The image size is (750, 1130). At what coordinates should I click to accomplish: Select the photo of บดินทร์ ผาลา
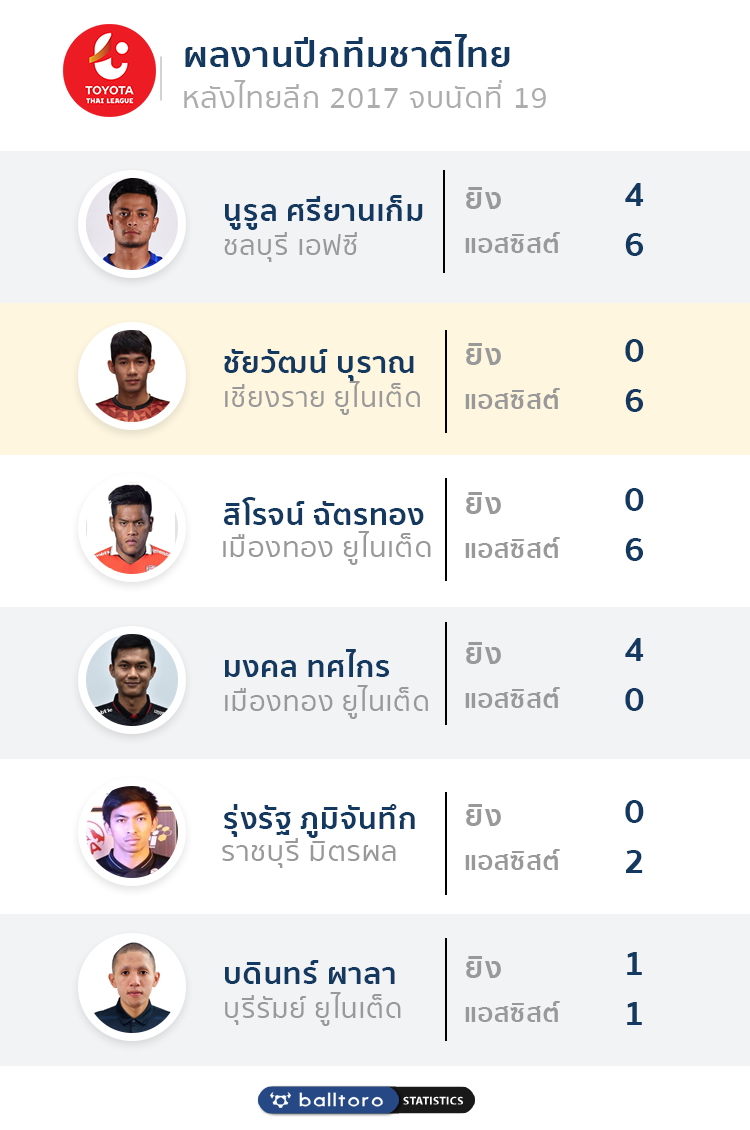point(132,987)
